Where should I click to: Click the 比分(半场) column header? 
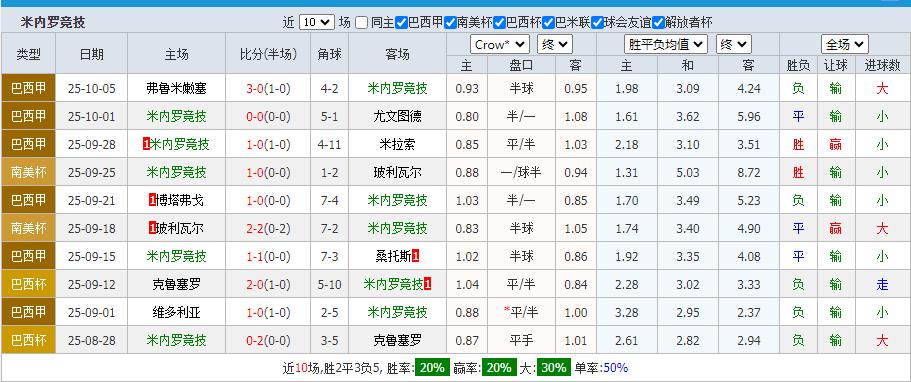point(268,54)
